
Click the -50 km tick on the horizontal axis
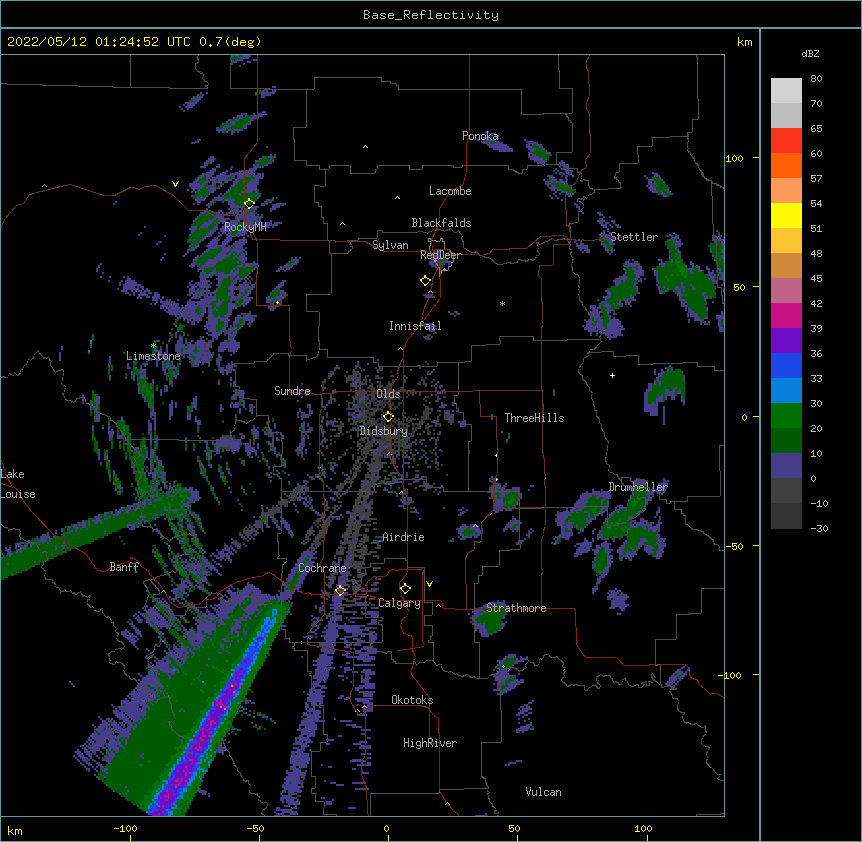click(x=256, y=829)
